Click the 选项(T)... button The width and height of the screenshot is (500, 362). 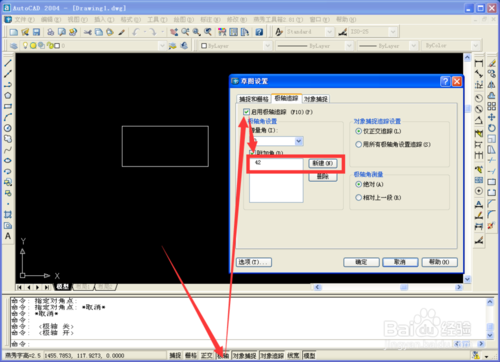point(254,262)
